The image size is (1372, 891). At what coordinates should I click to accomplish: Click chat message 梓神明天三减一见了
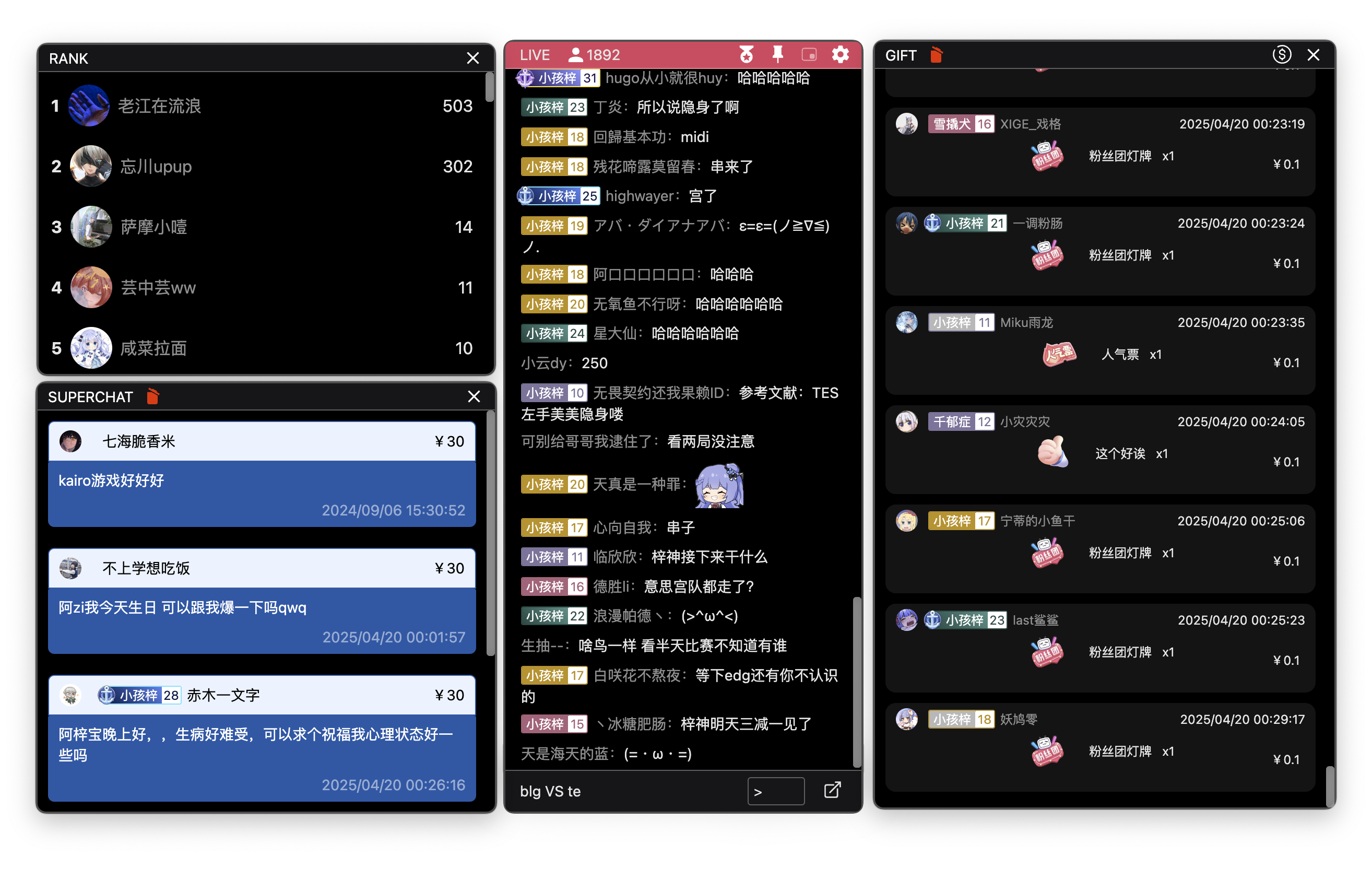coord(746,723)
